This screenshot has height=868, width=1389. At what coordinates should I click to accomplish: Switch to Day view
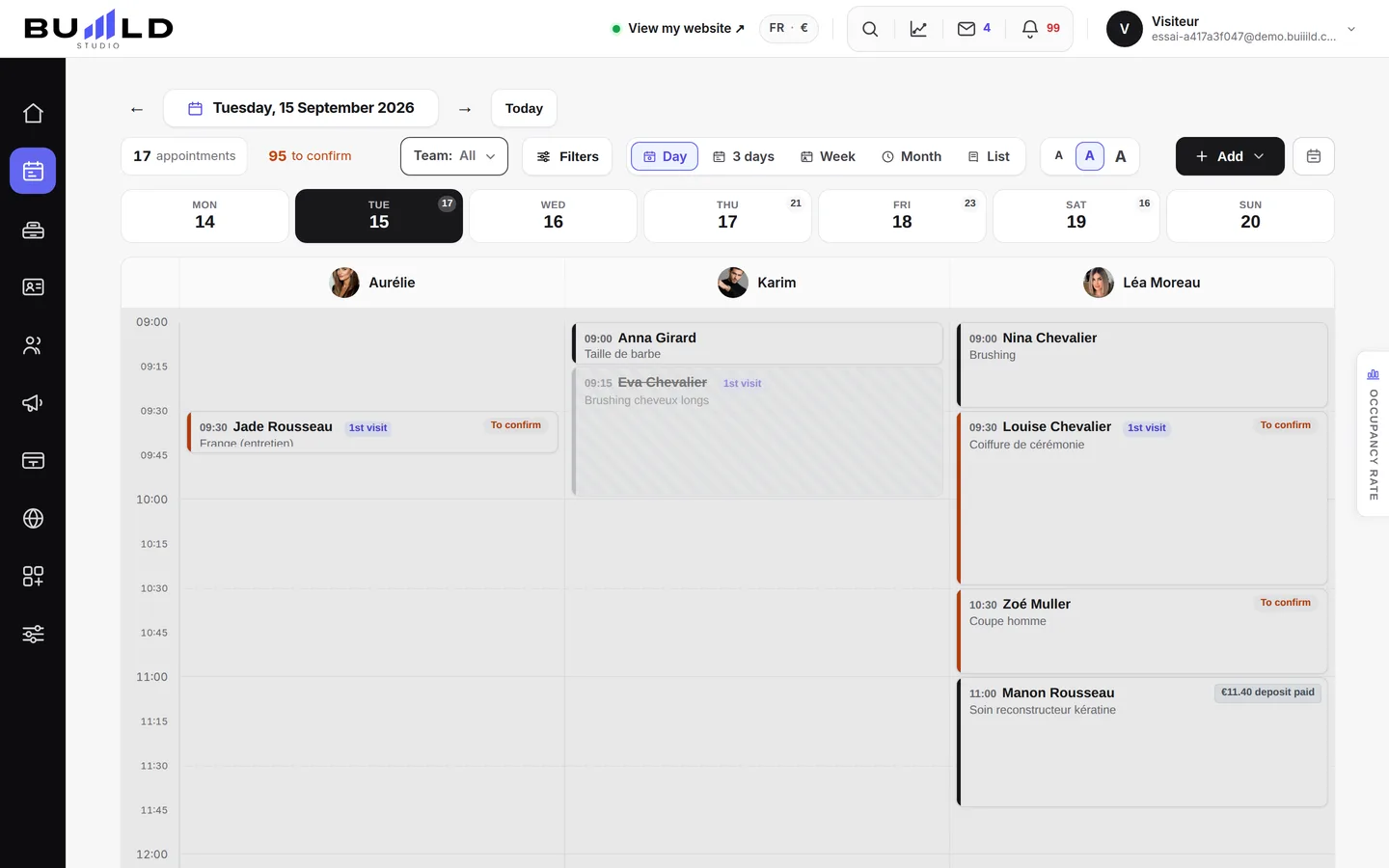(665, 156)
